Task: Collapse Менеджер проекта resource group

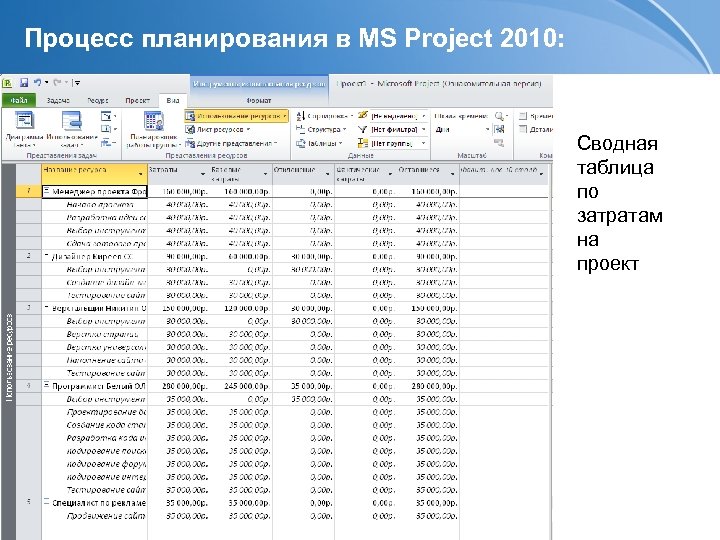Action: [x=46, y=191]
